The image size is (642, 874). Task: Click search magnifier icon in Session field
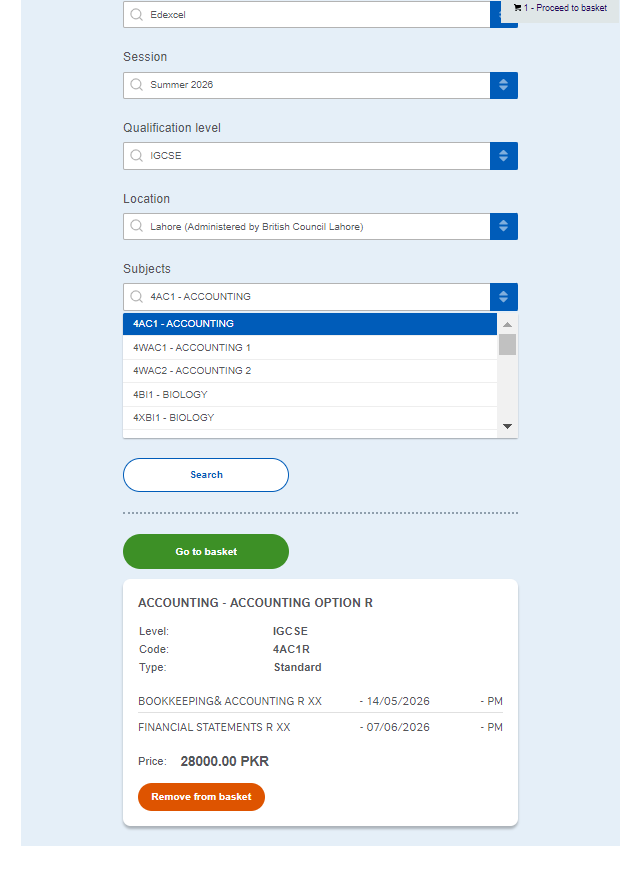click(137, 85)
